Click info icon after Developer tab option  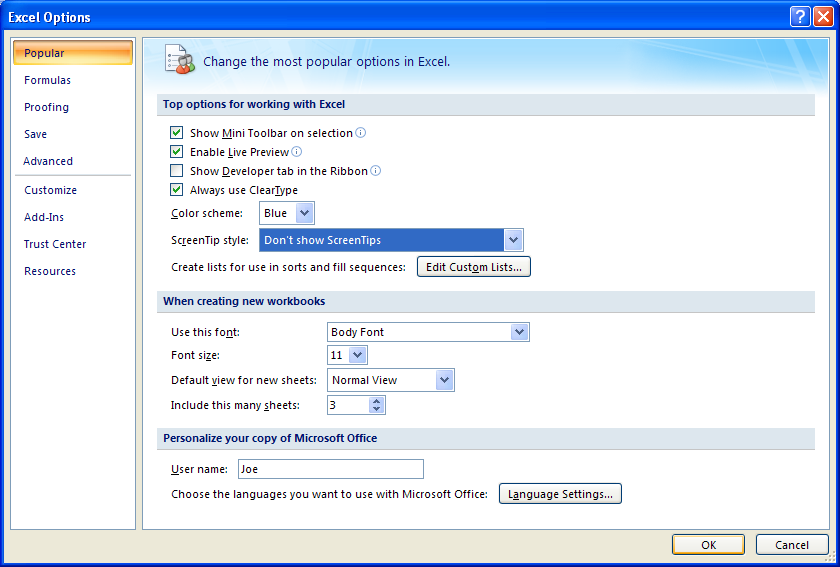pyautogui.click(x=376, y=170)
